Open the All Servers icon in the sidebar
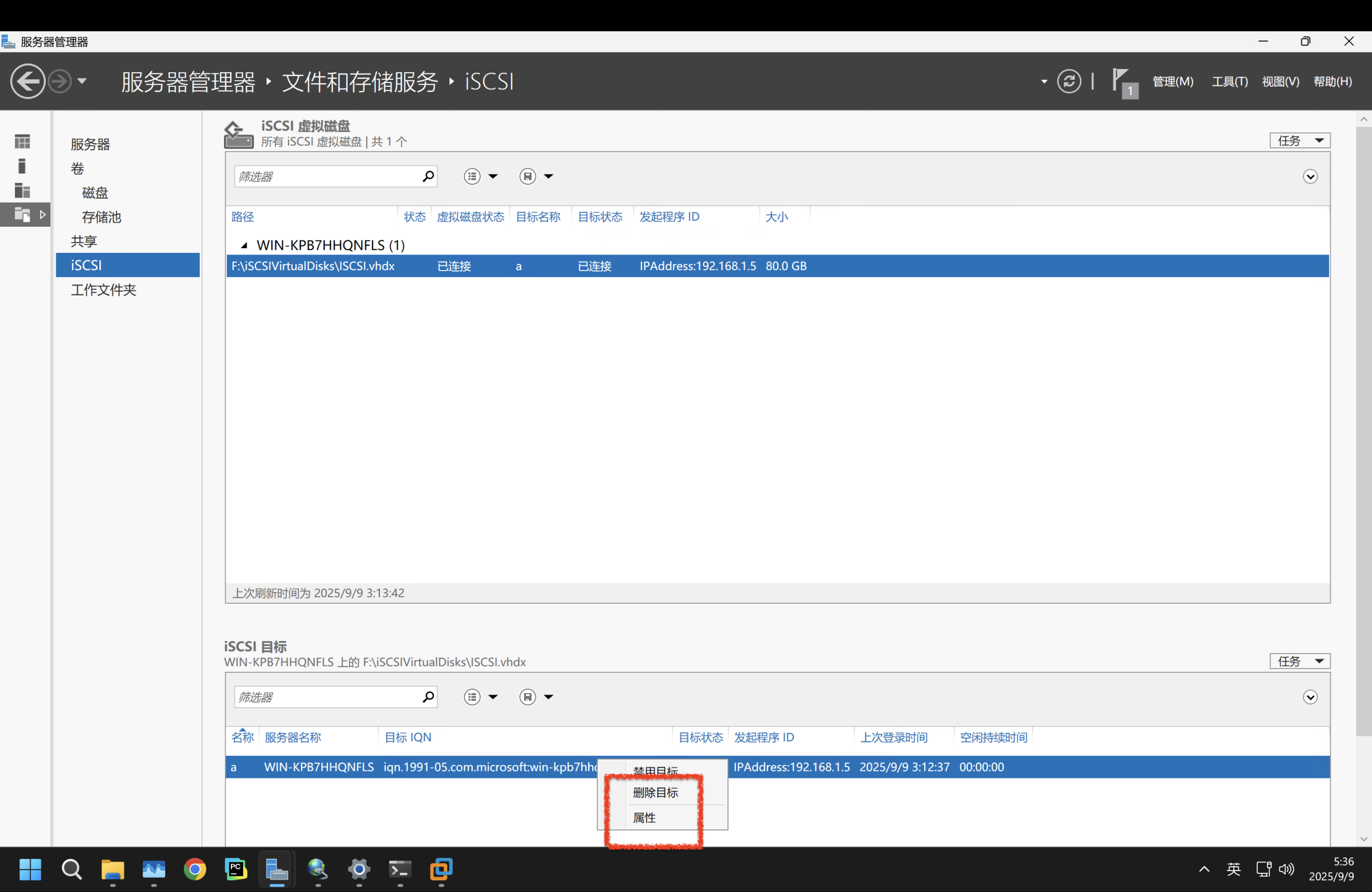This screenshot has height=892, width=1372. click(23, 191)
